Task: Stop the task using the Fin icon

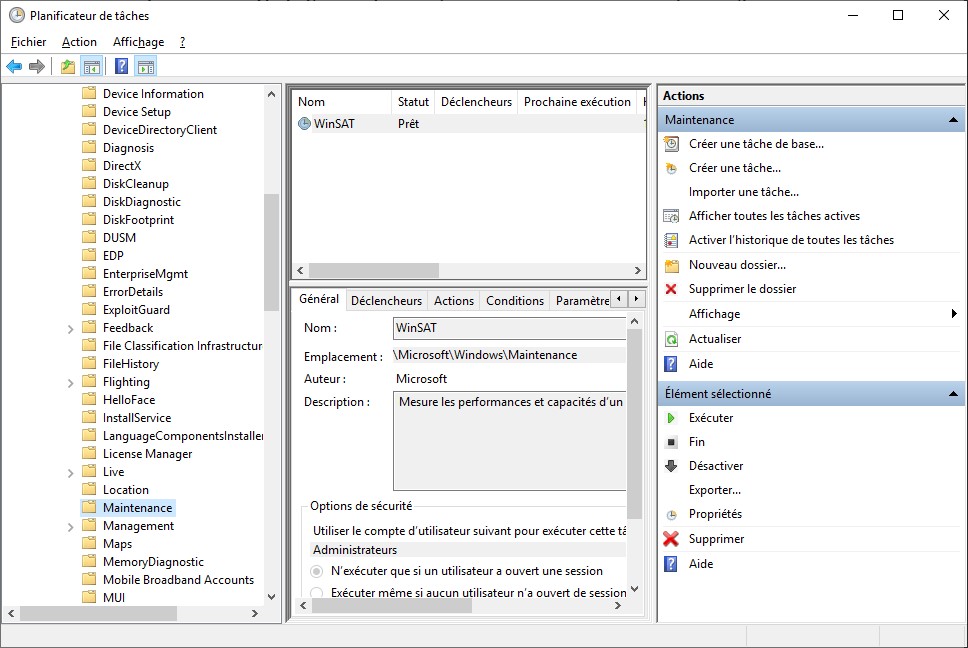Action: pyautogui.click(x=671, y=442)
